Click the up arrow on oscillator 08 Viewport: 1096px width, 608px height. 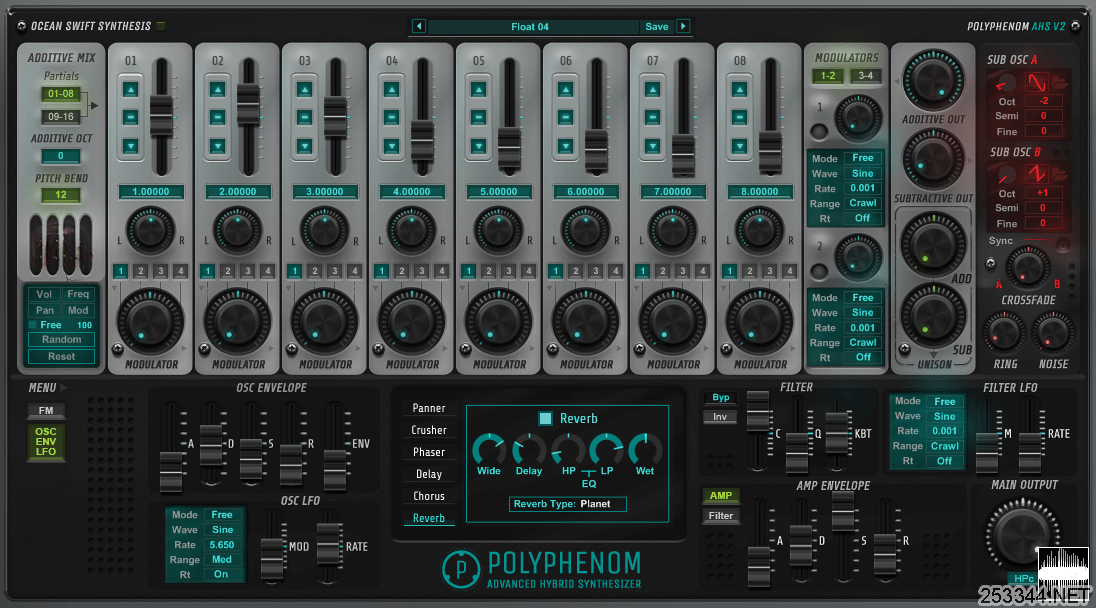pyautogui.click(x=740, y=89)
